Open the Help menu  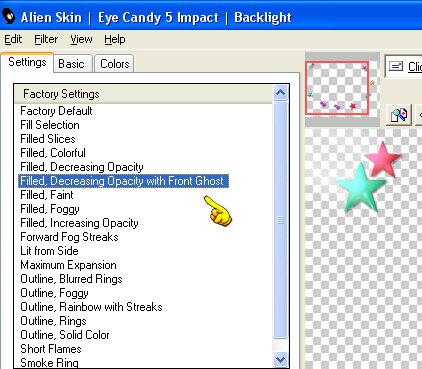point(115,39)
